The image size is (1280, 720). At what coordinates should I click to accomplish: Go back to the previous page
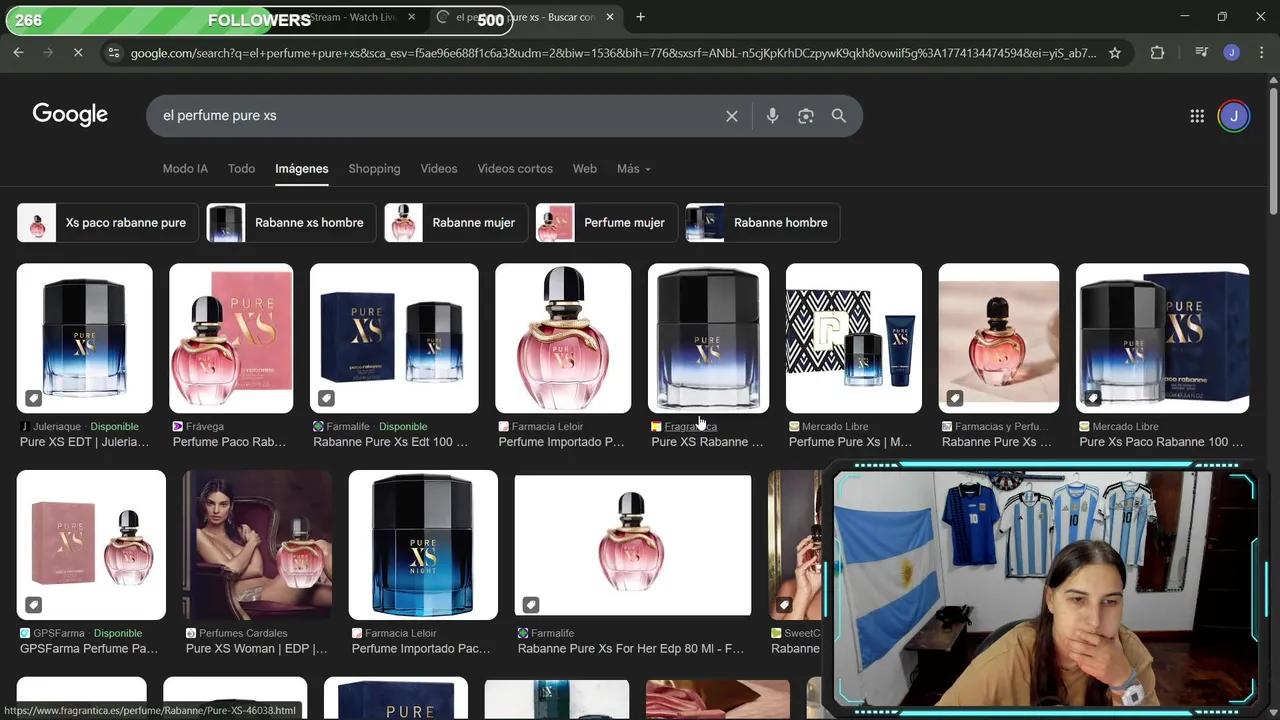(18, 53)
